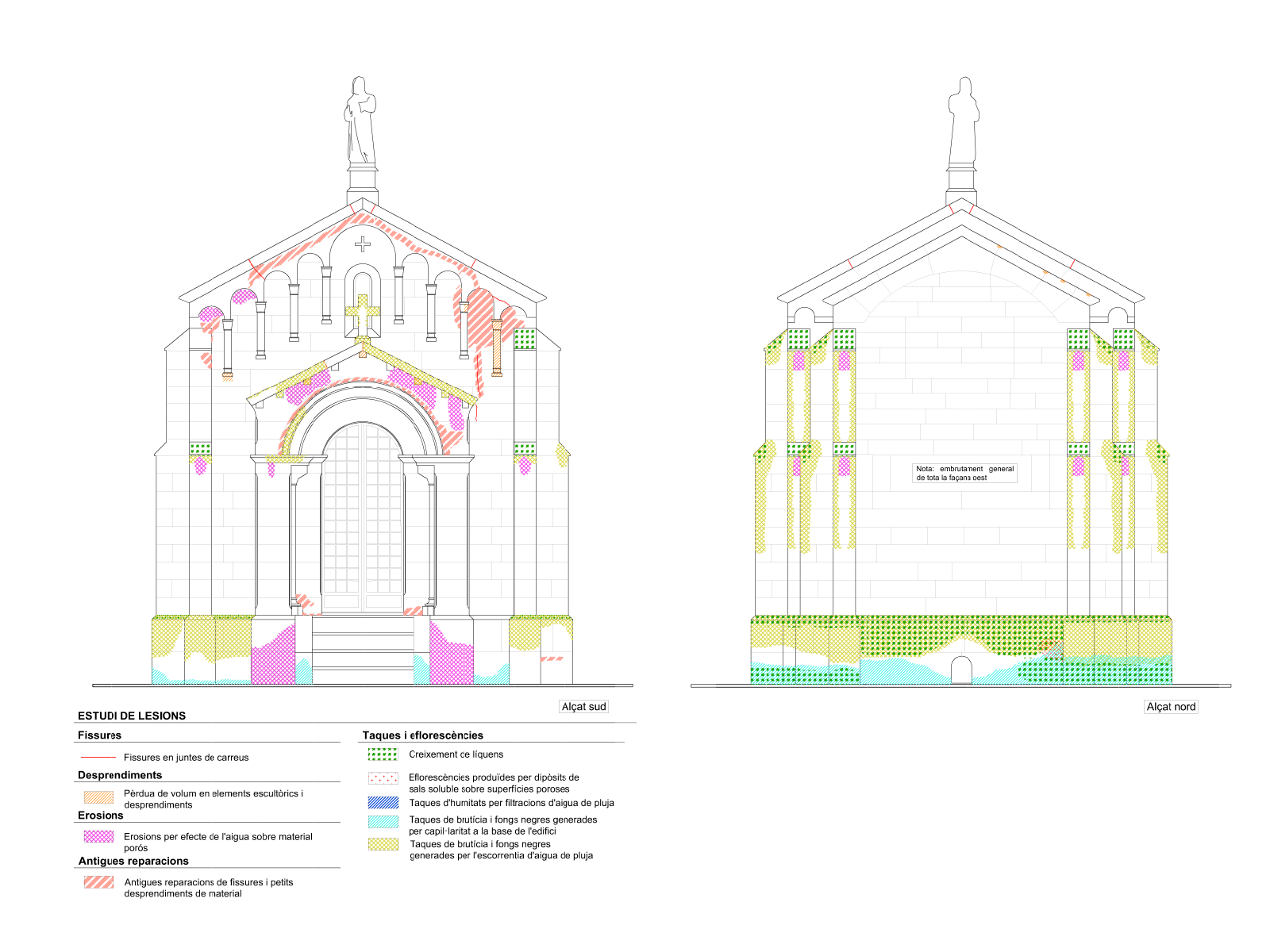Click the arched entrance door on south elevation
The width and height of the screenshot is (1270, 952).
(x=363, y=516)
